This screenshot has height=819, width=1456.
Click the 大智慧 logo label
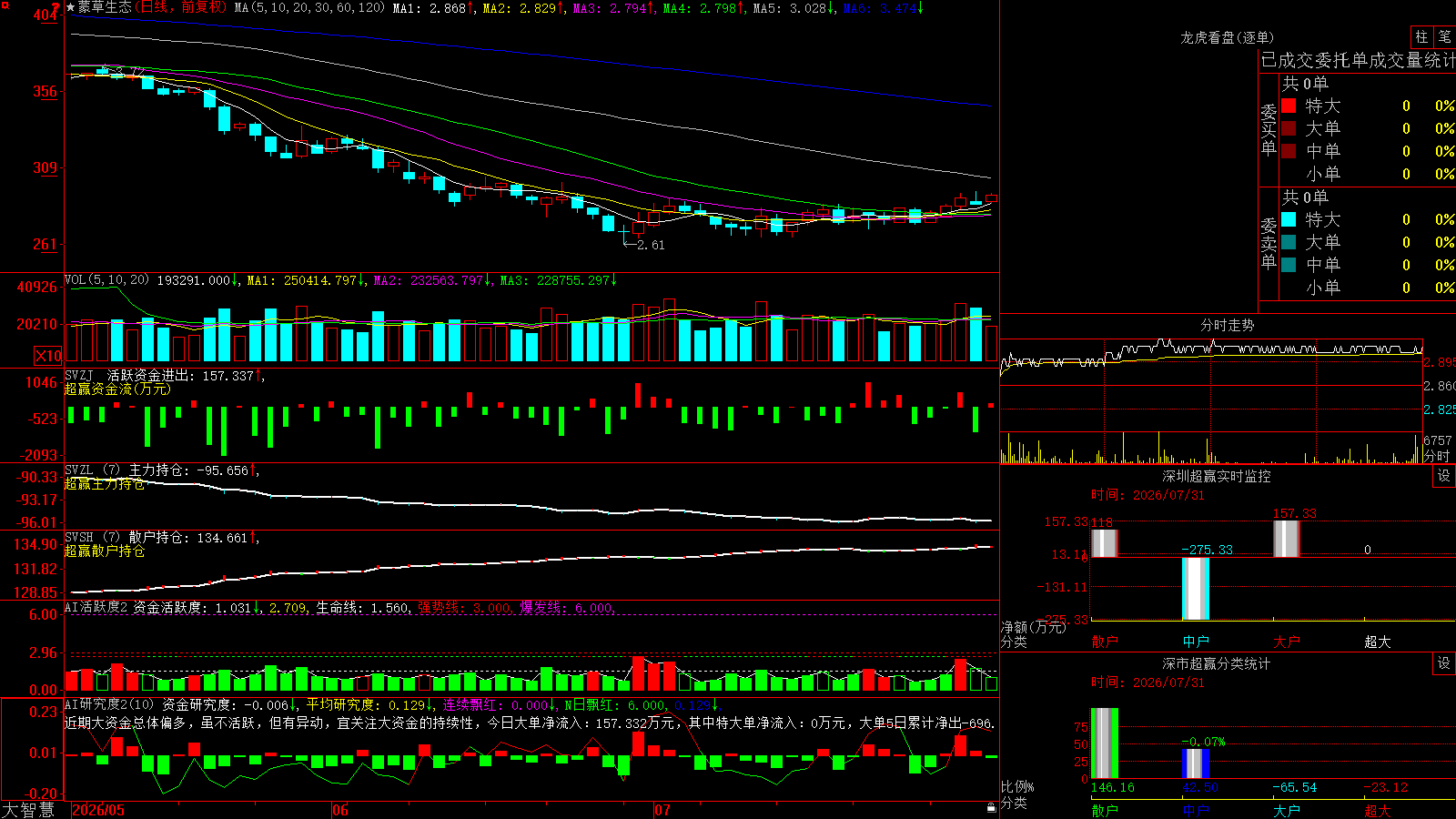(28, 810)
